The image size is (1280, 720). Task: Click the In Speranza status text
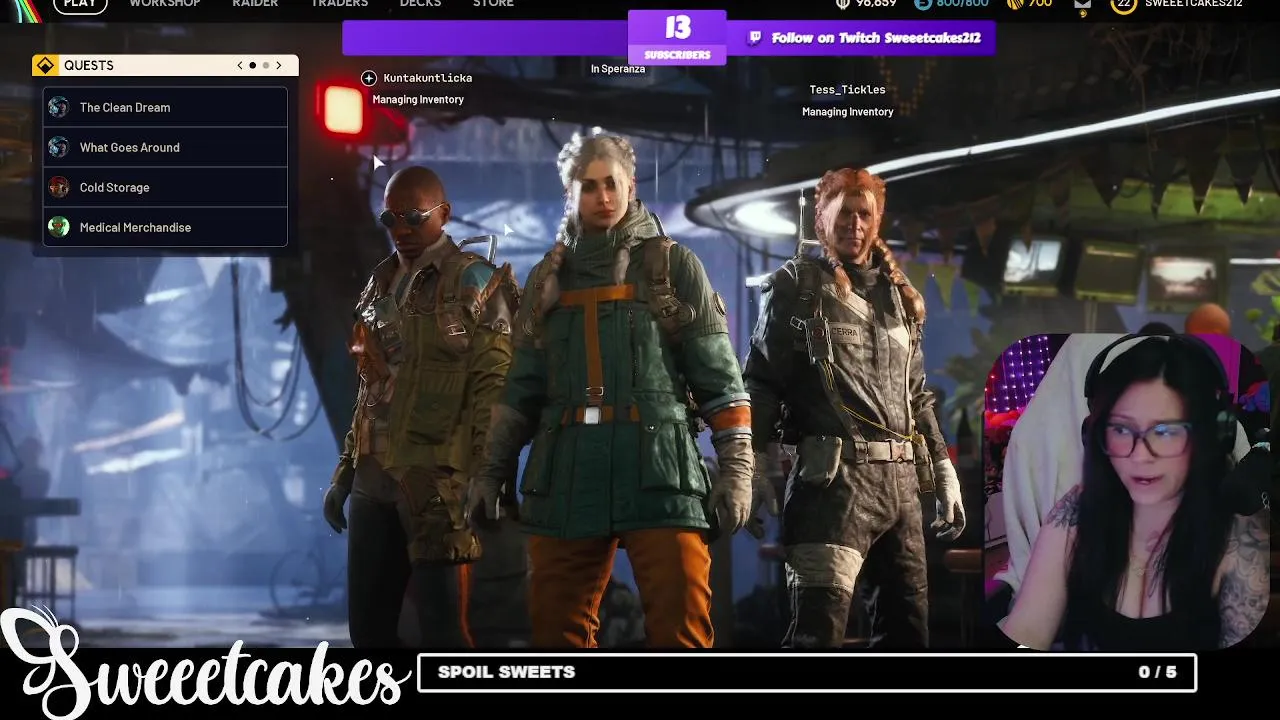coord(618,69)
